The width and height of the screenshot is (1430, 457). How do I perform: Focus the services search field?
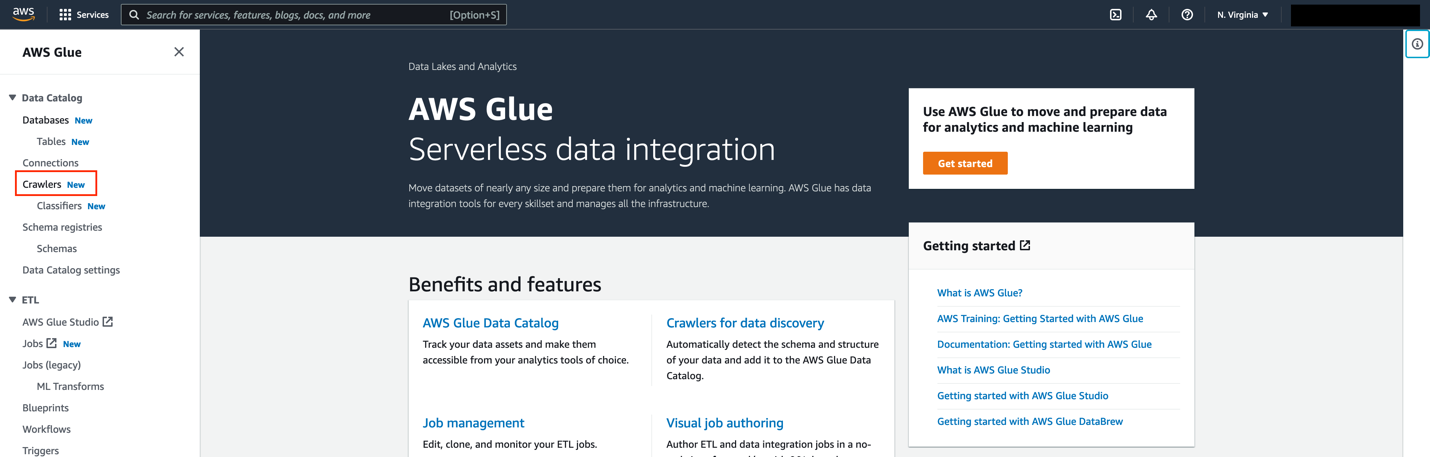[x=314, y=15]
